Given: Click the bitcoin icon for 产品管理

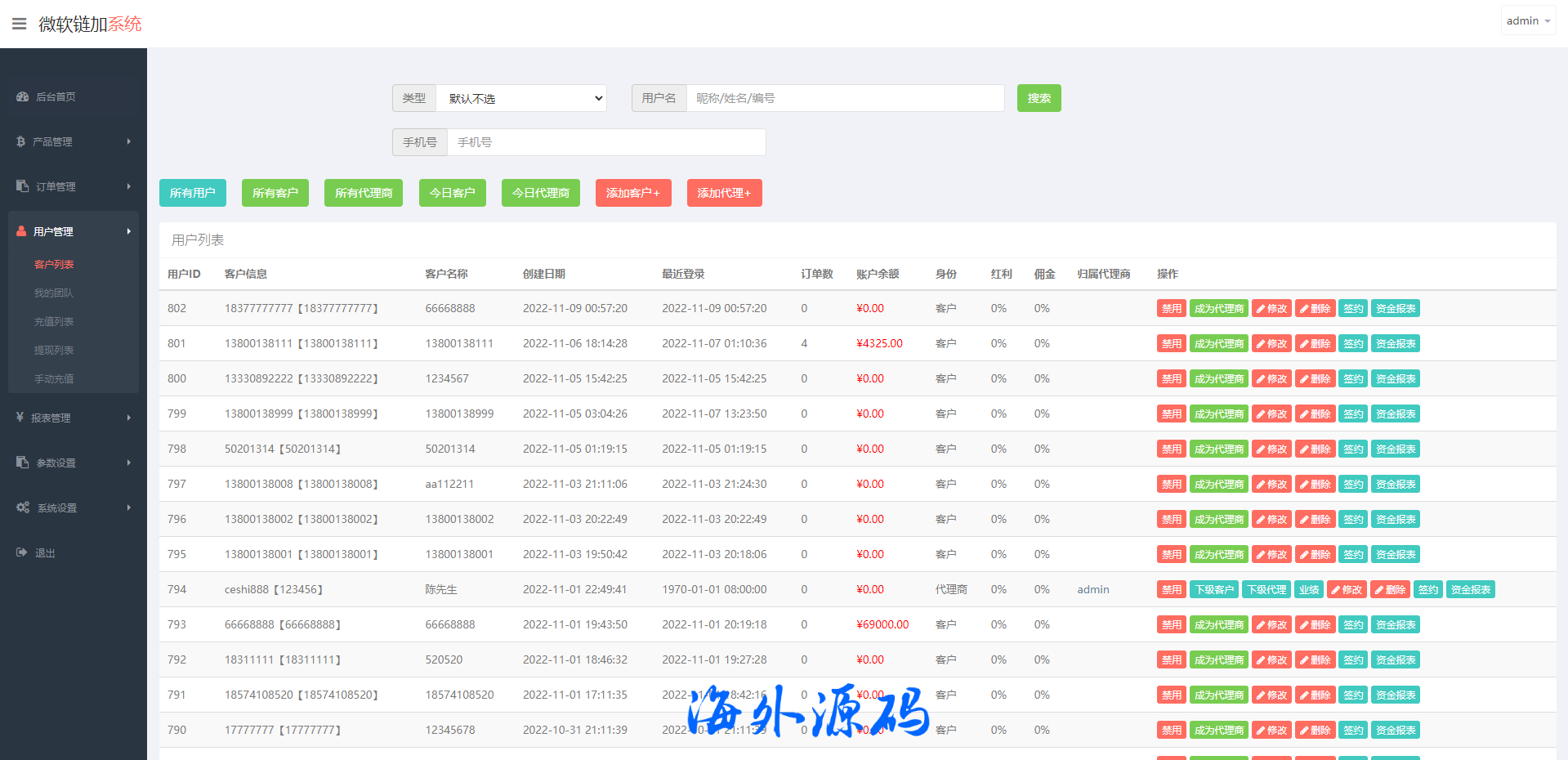Looking at the screenshot, I should (x=21, y=141).
